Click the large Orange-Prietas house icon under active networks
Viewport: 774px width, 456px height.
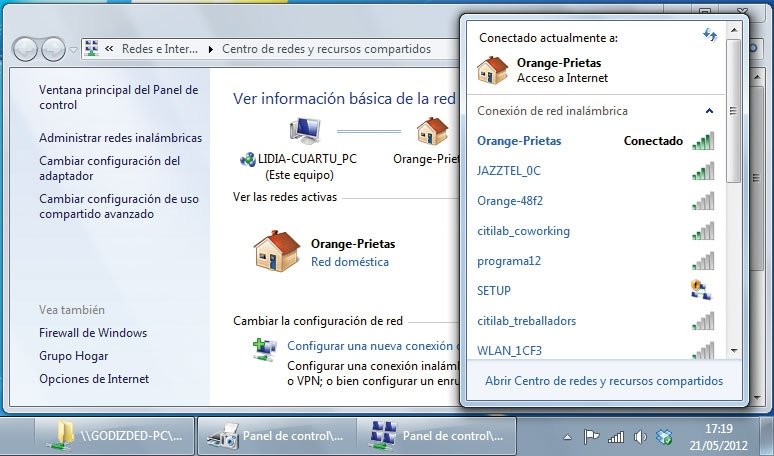(276, 251)
